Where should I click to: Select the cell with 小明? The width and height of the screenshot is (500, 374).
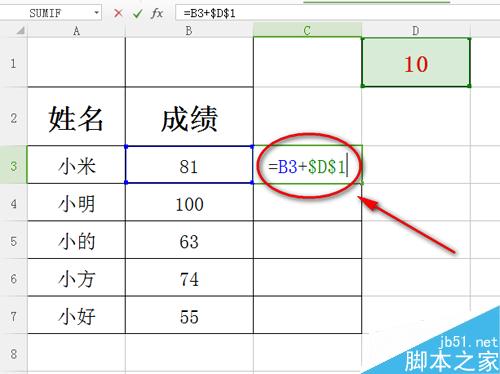coord(76,202)
